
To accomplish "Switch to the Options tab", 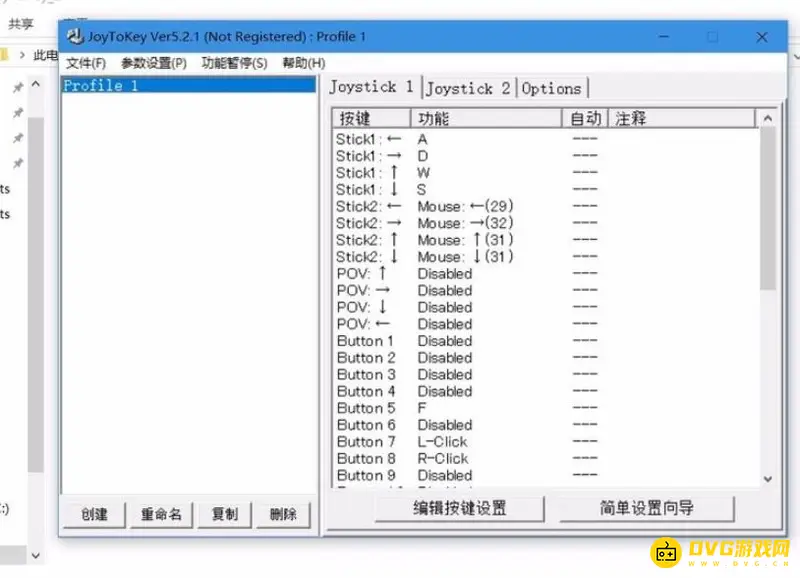I will 551,88.
